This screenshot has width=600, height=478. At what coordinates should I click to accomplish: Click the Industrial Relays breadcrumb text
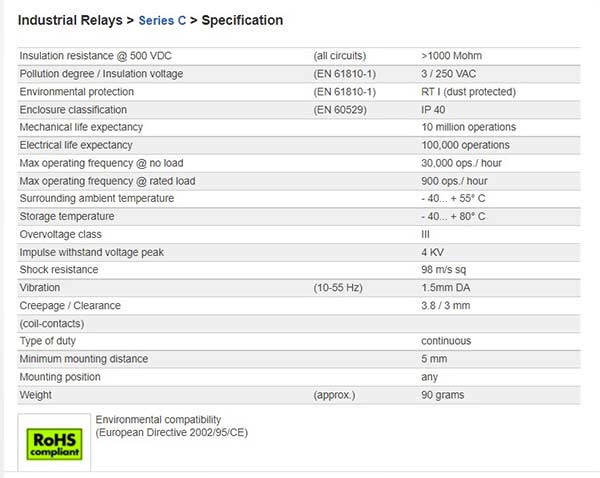click(x=70, y=20)
